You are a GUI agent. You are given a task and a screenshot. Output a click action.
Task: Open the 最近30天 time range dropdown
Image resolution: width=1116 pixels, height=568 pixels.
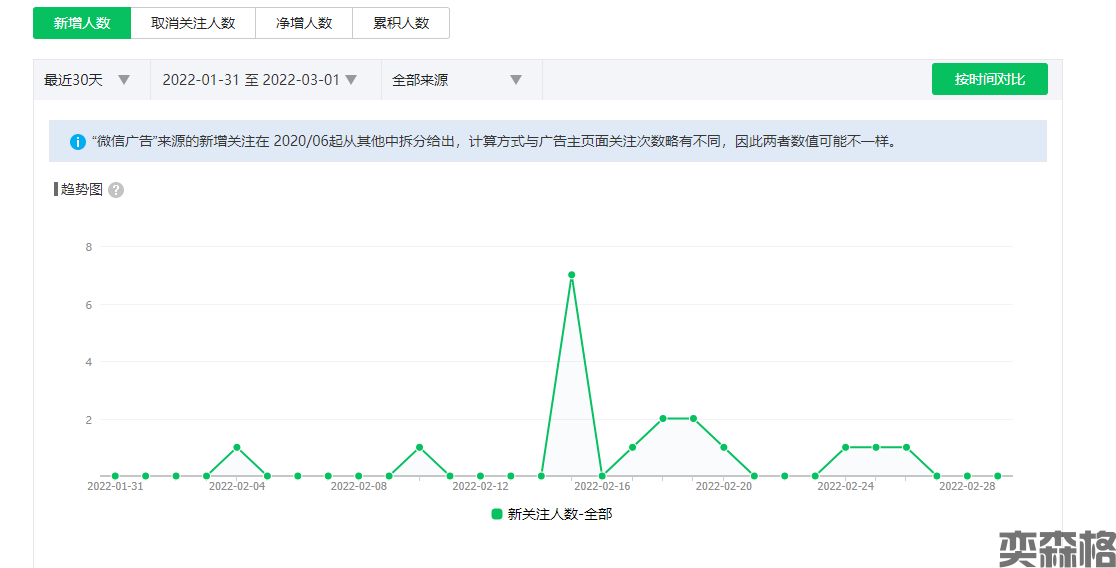point(88,80)
